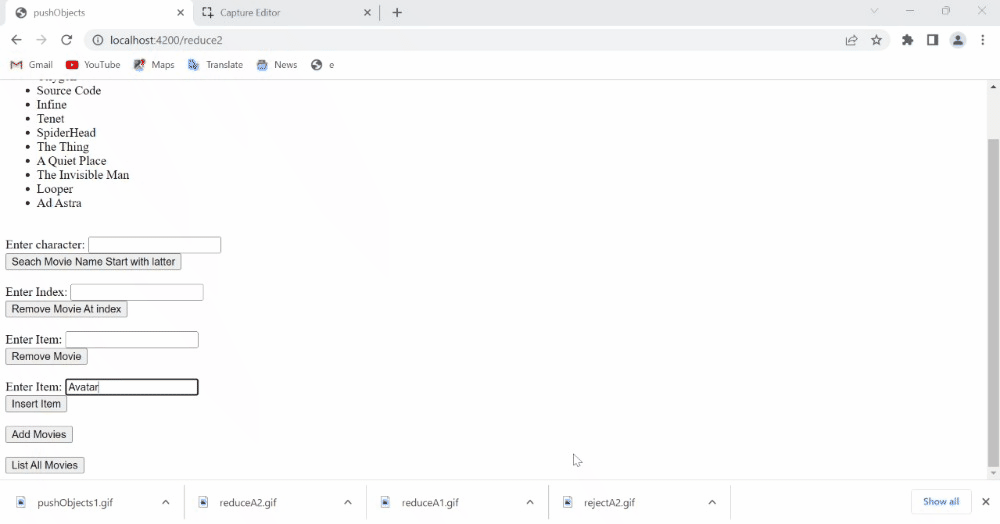Share this page icon

(851, 40)
